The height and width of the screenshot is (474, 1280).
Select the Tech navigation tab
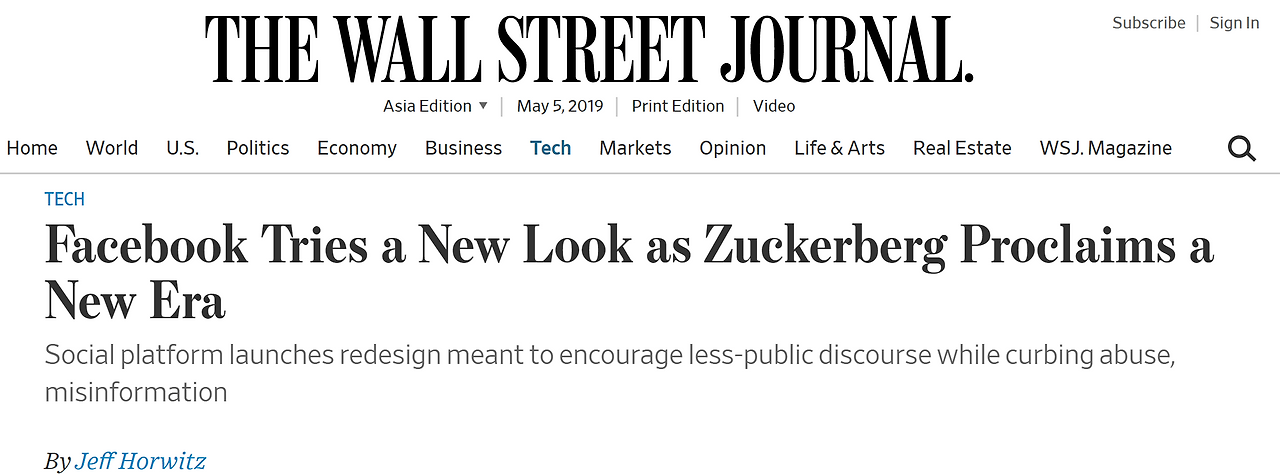click(550, 148)
